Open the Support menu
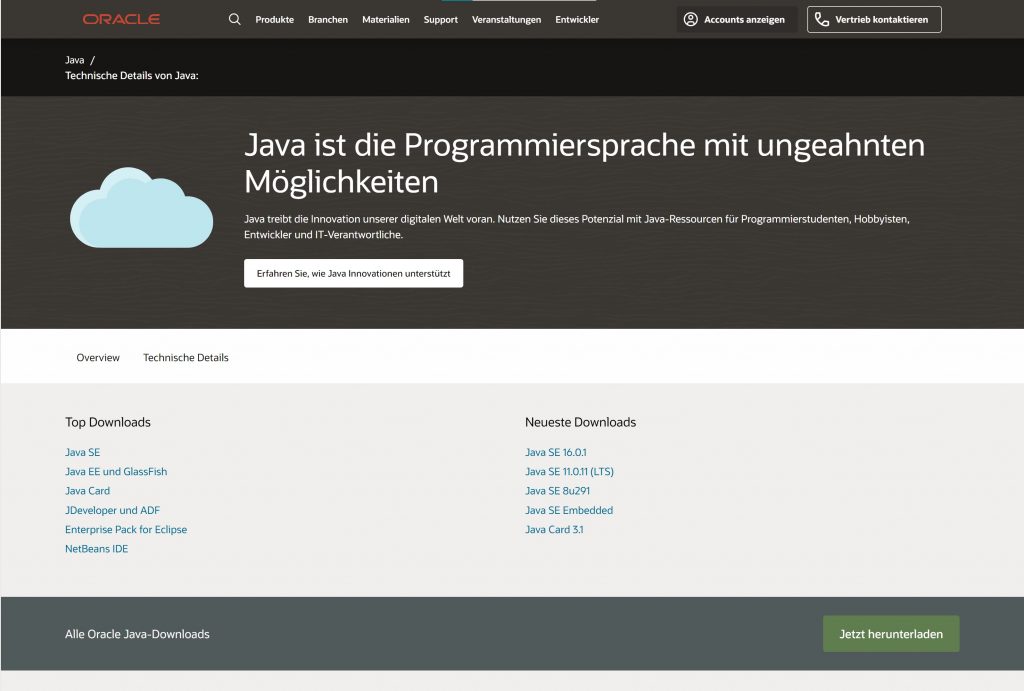The height and width of the screenshot is (691, 1024). point(440,20)
